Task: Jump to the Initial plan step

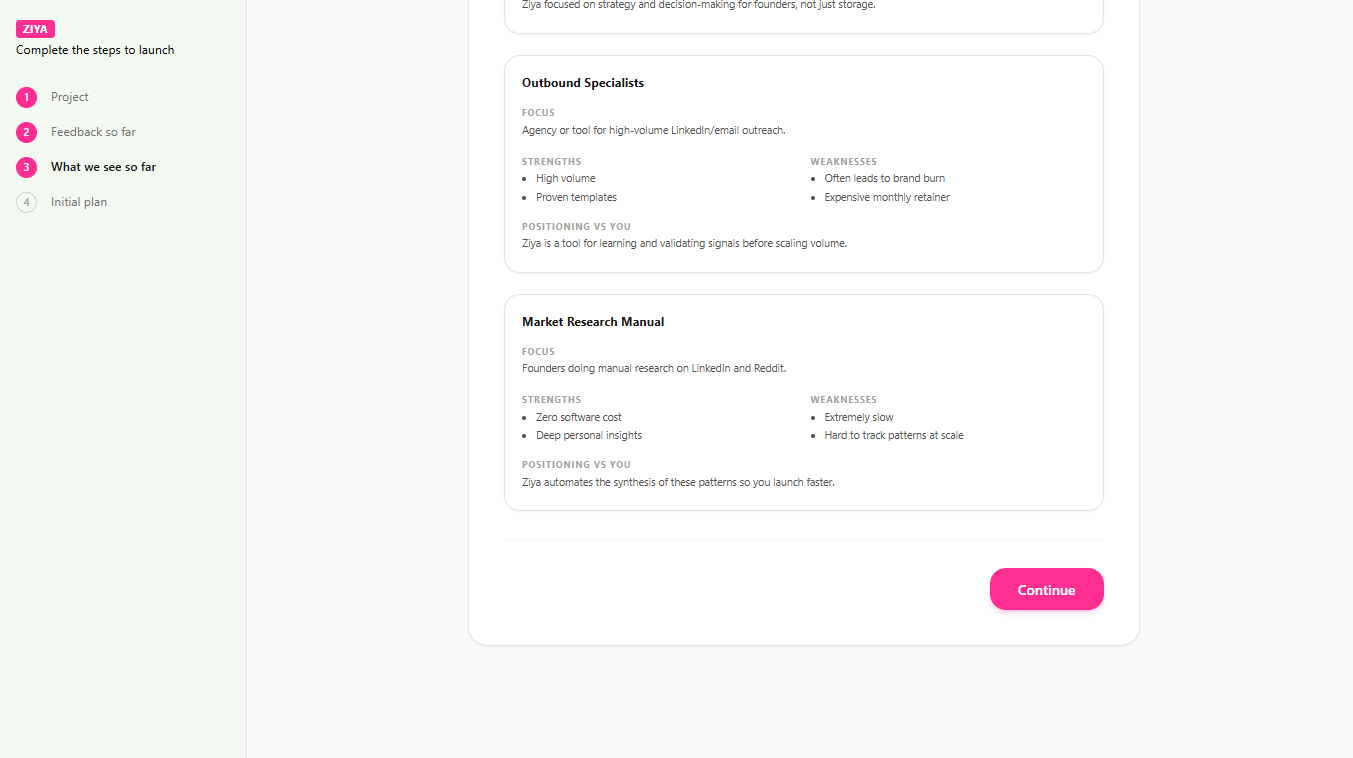Action: (79, 202)
